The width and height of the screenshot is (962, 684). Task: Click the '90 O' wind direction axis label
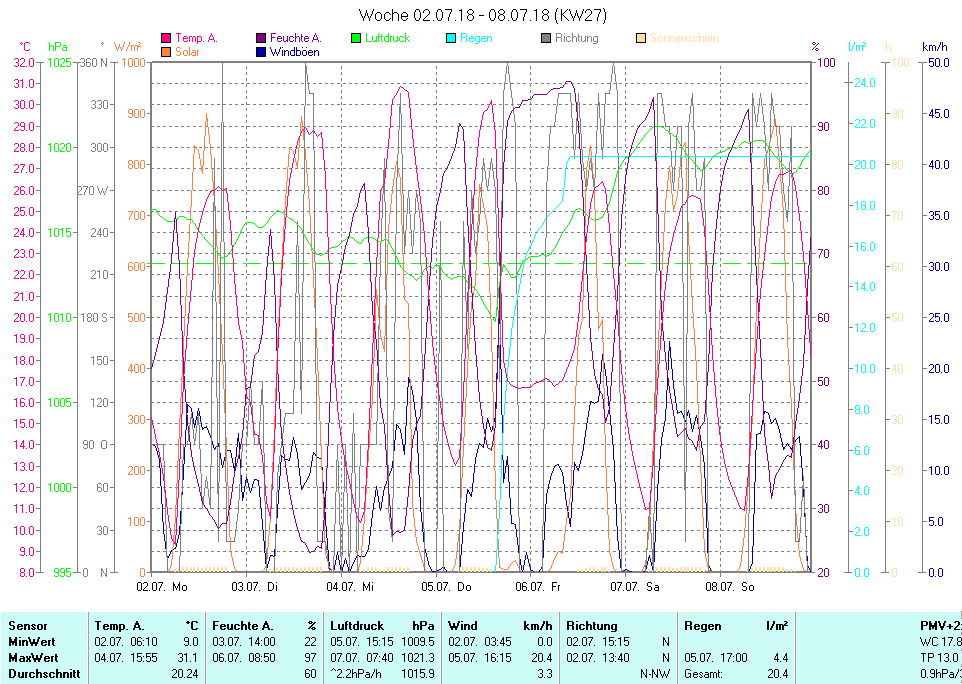(95, 444)
